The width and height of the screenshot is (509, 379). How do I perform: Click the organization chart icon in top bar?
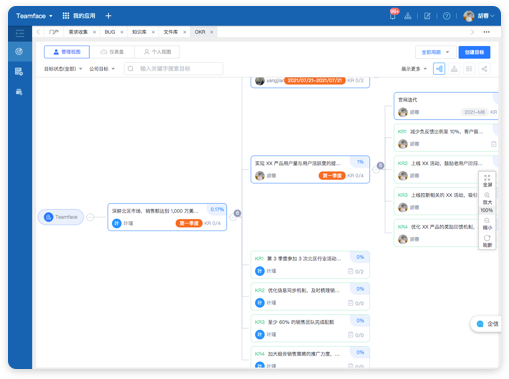(x=408, y=16)
